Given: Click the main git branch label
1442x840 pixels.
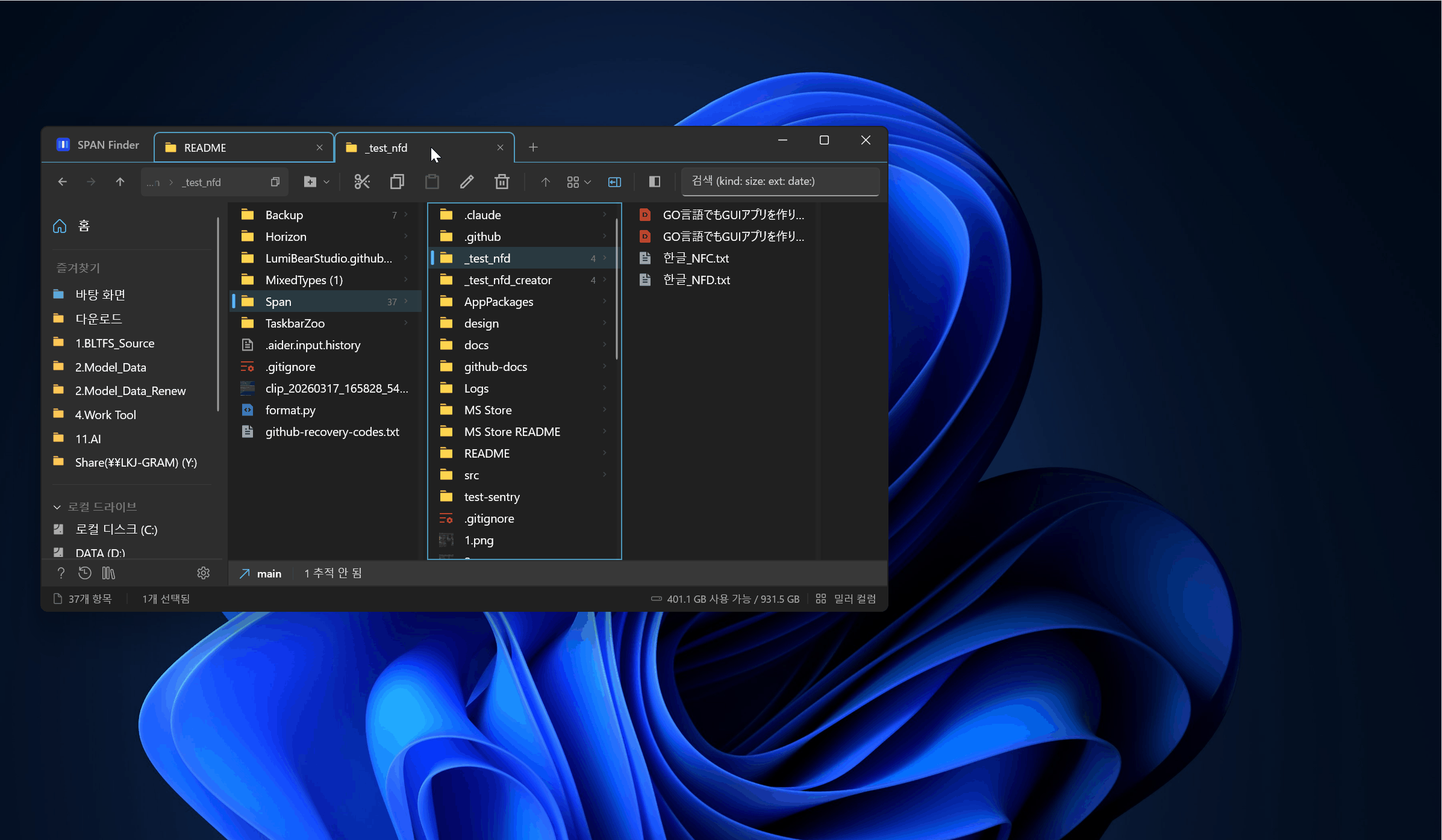Looking at the screenshot, I should pyautogui.click(x=269, y=574).
